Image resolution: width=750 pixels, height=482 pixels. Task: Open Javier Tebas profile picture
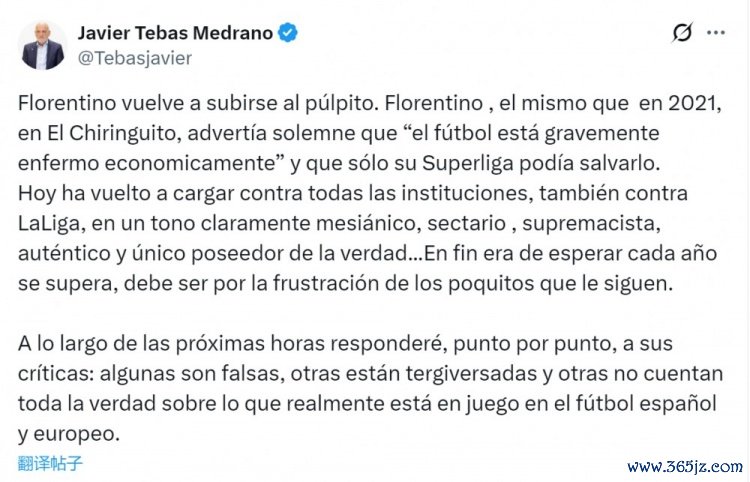[x=43, y=45]
